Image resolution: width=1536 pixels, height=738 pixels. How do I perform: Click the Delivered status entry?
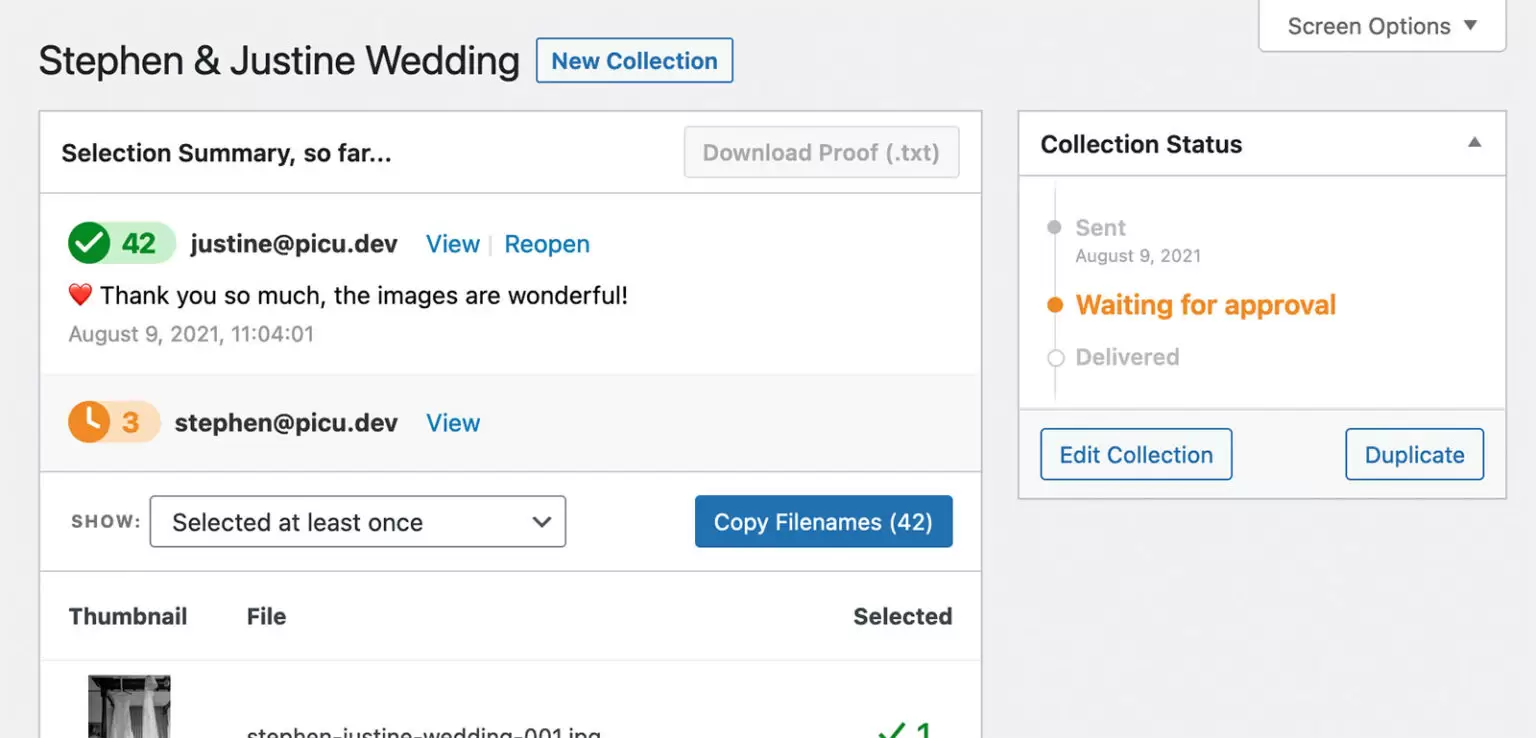(1127, 357)
